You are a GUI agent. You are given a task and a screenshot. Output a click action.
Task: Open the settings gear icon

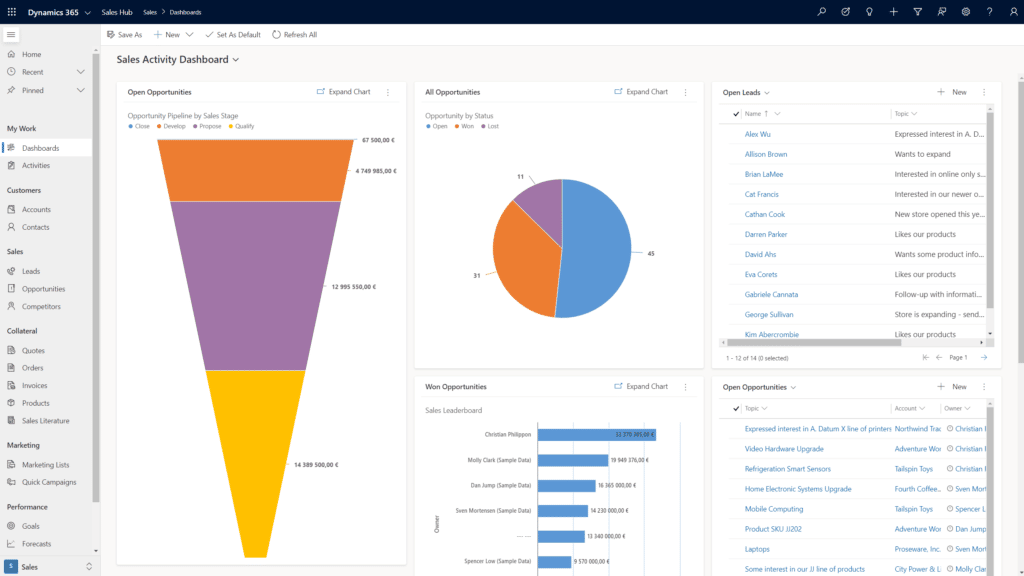coord(965,12)
